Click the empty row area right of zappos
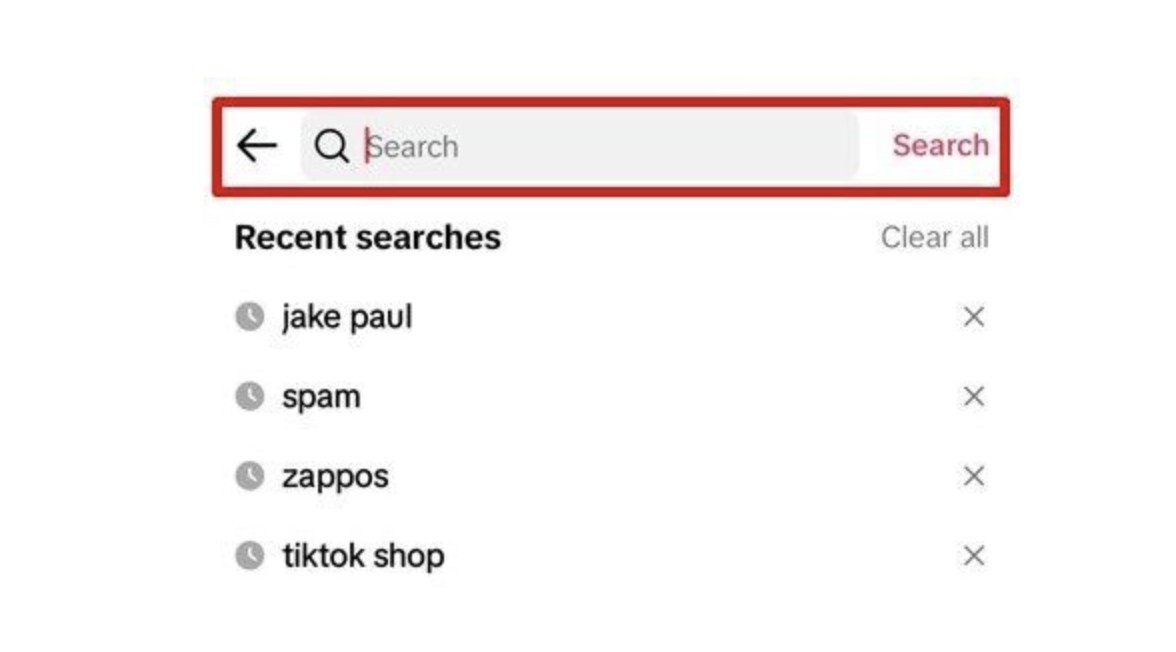This screenshot has width=1176, height=652. pos(650,476)
